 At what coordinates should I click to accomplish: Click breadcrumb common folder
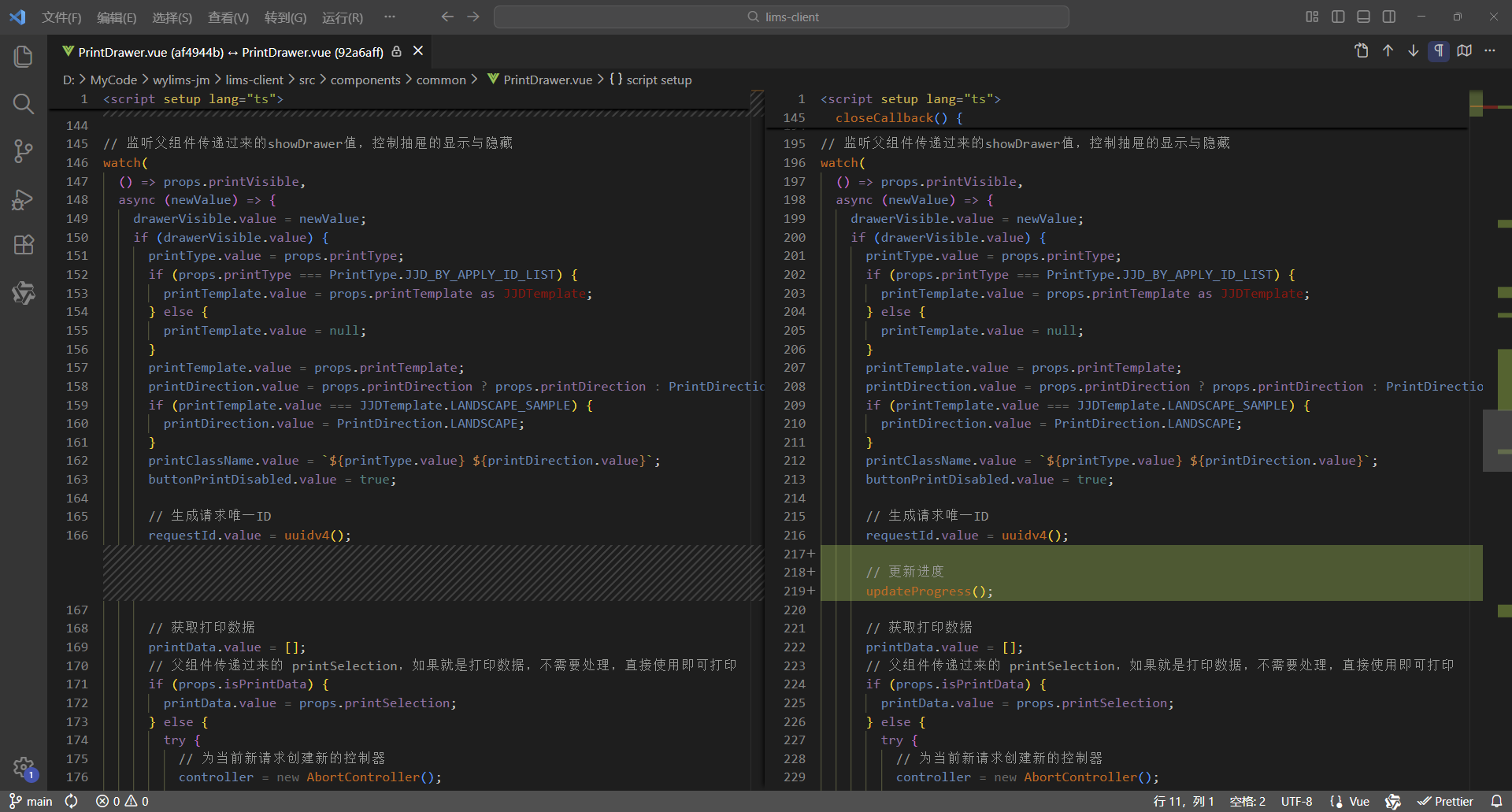pyautogui.click(x=441, y=80)
